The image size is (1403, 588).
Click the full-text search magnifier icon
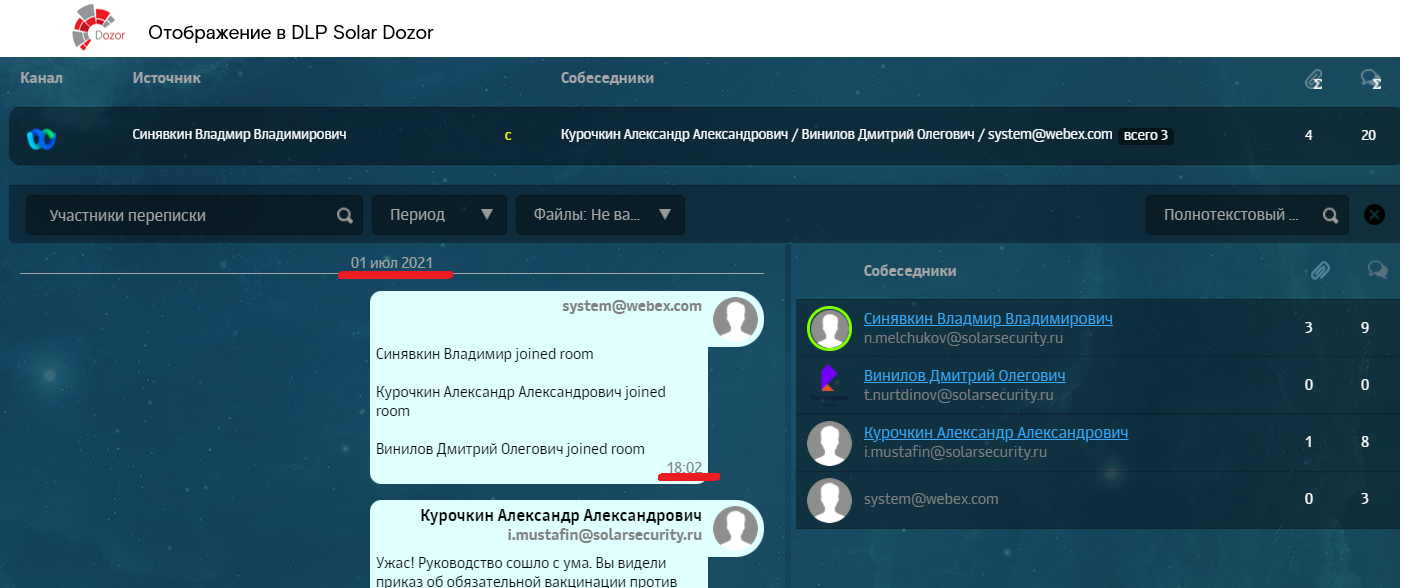[x=1330, y=215]
